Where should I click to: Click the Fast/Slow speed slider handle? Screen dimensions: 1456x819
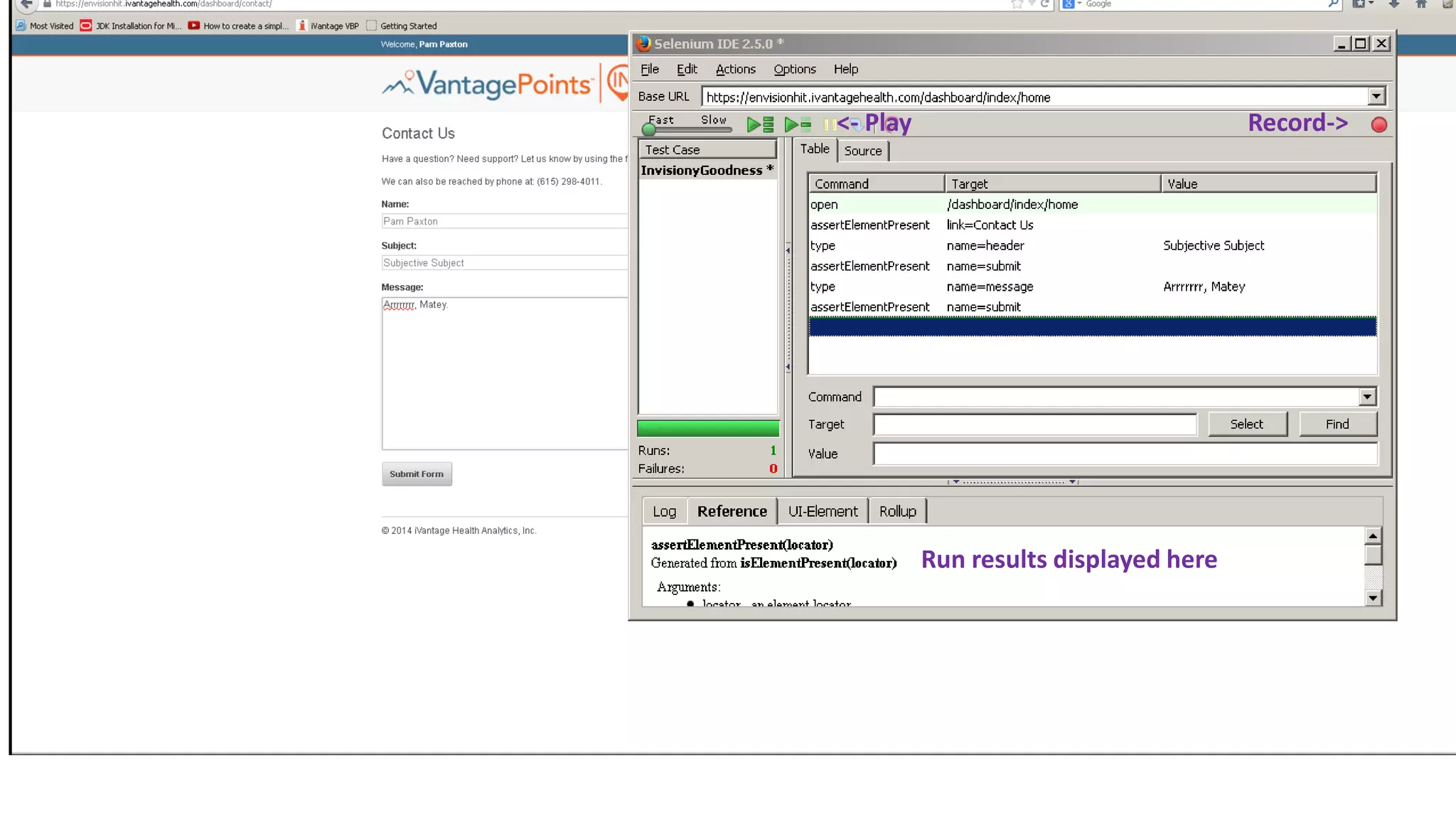click(648, 129)
